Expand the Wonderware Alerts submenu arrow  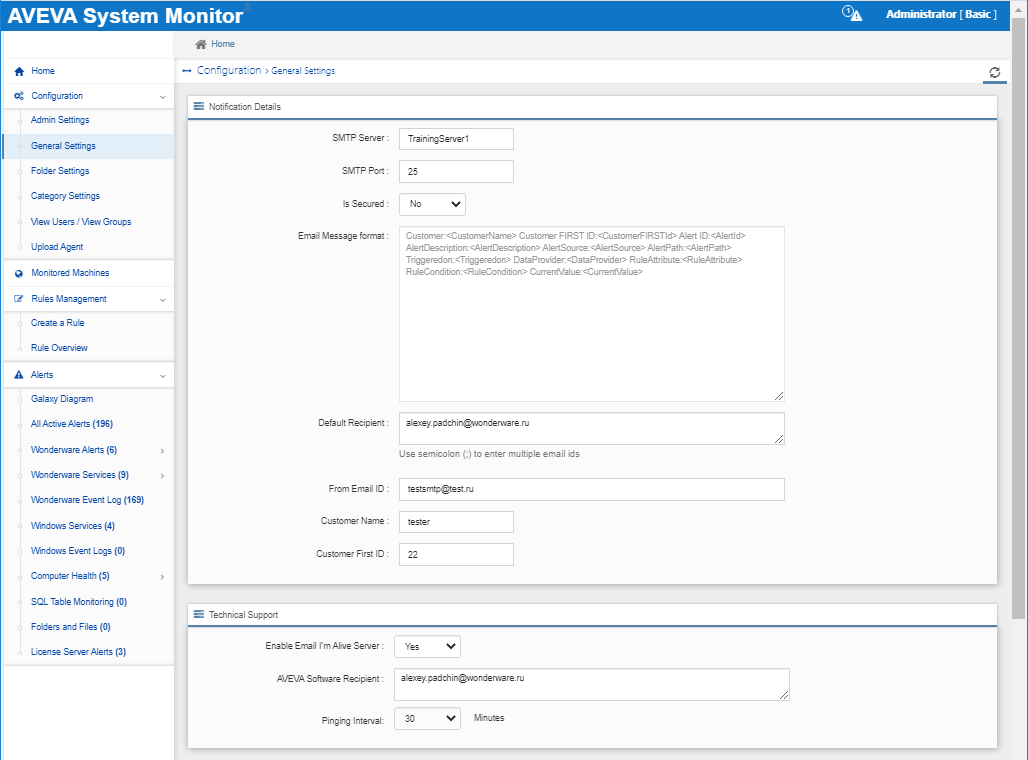(x=162, y=451)
